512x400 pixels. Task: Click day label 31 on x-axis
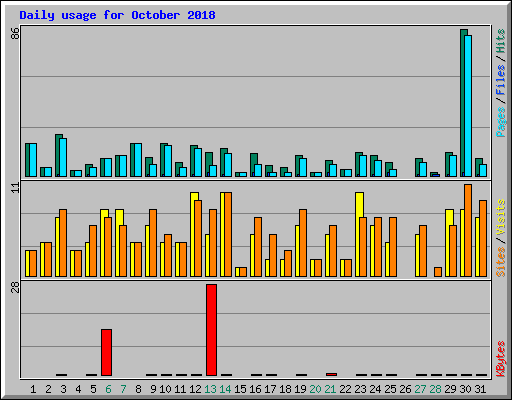pos(480,389)
